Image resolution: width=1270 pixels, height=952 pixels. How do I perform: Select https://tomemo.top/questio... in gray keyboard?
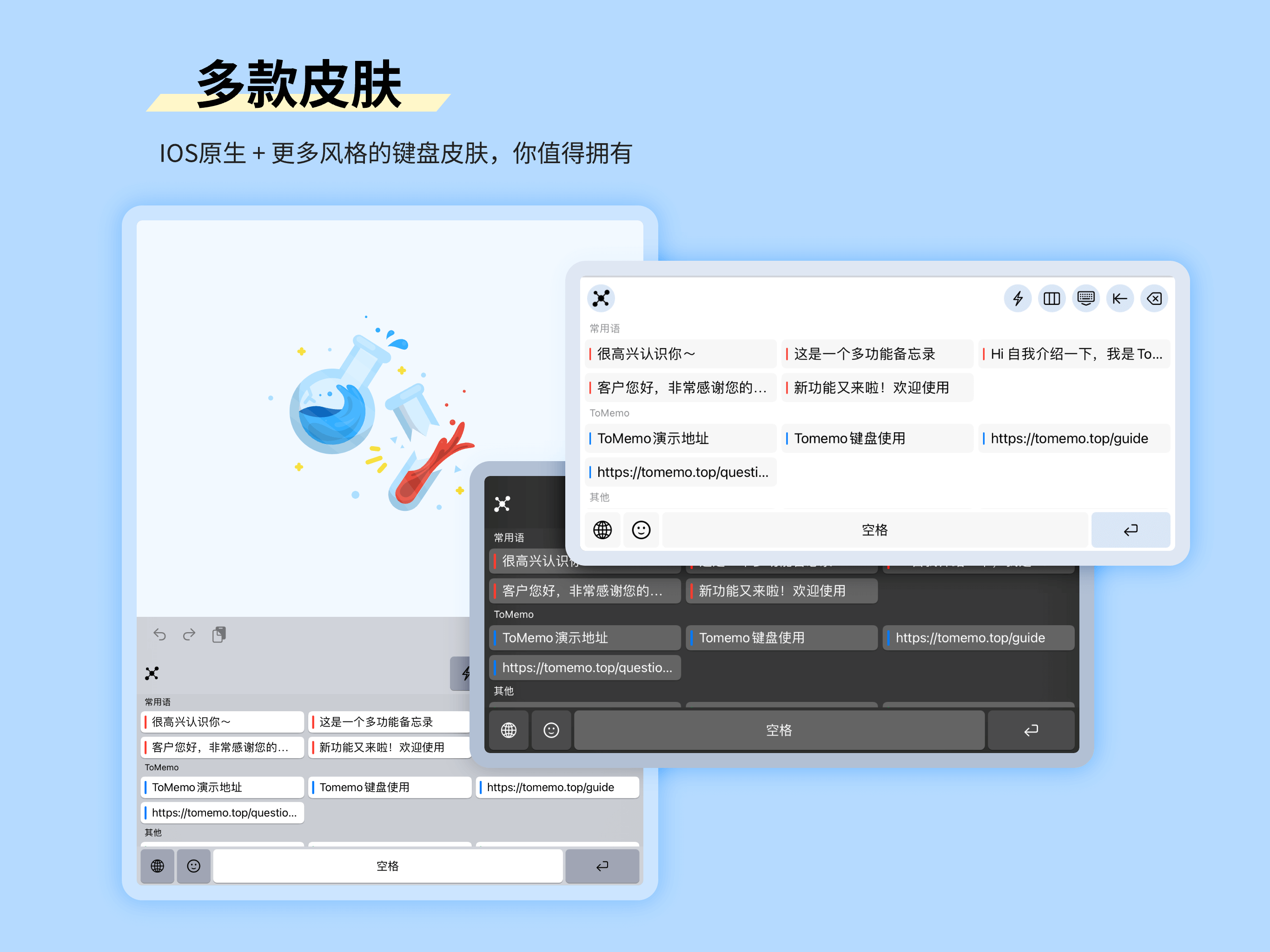tap(222, 813)
